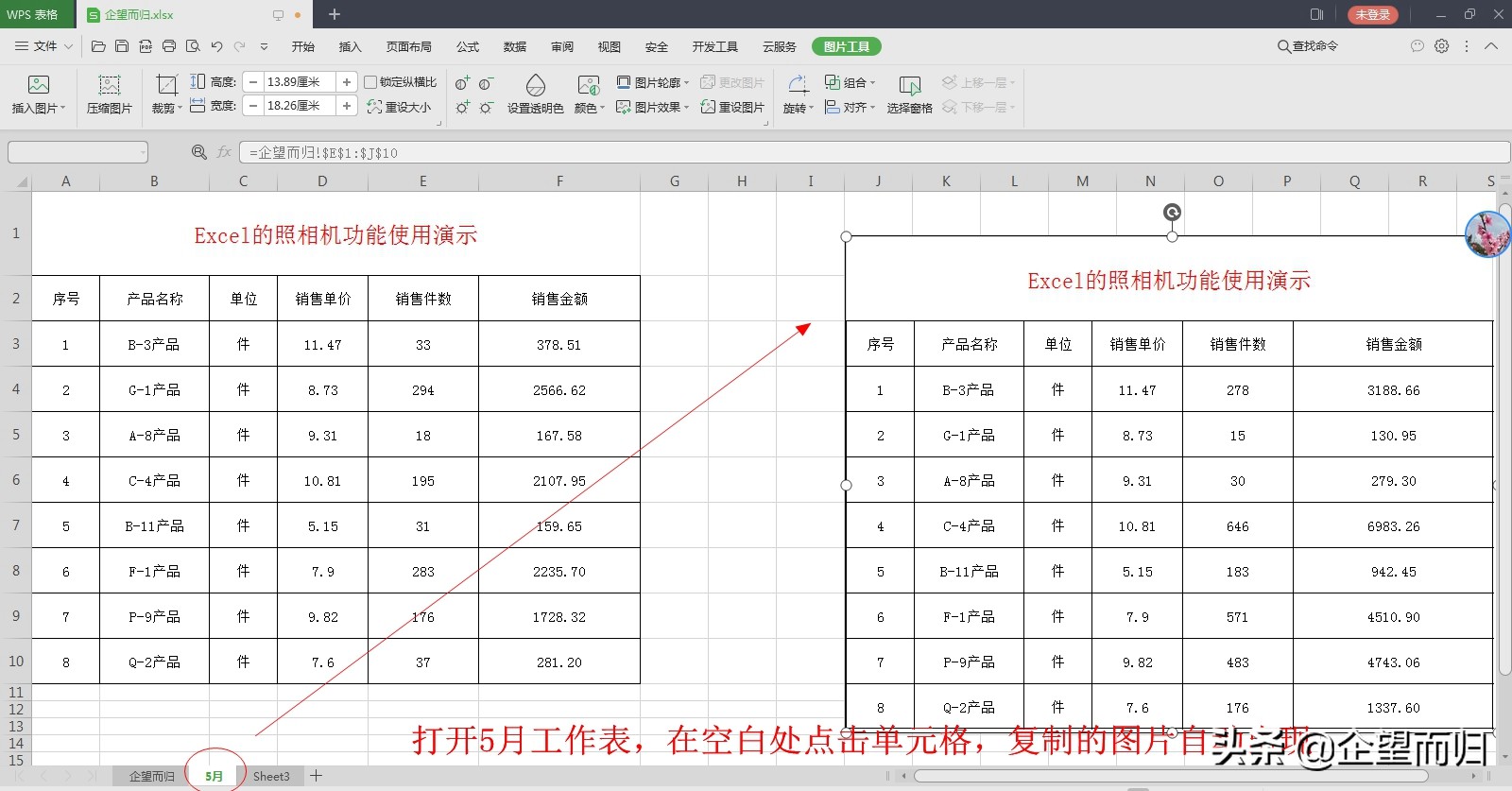This screenshot has height=791, width=1512.
Task: Switch to the 企望而归 sheet tab
Action: coord(152,776)
